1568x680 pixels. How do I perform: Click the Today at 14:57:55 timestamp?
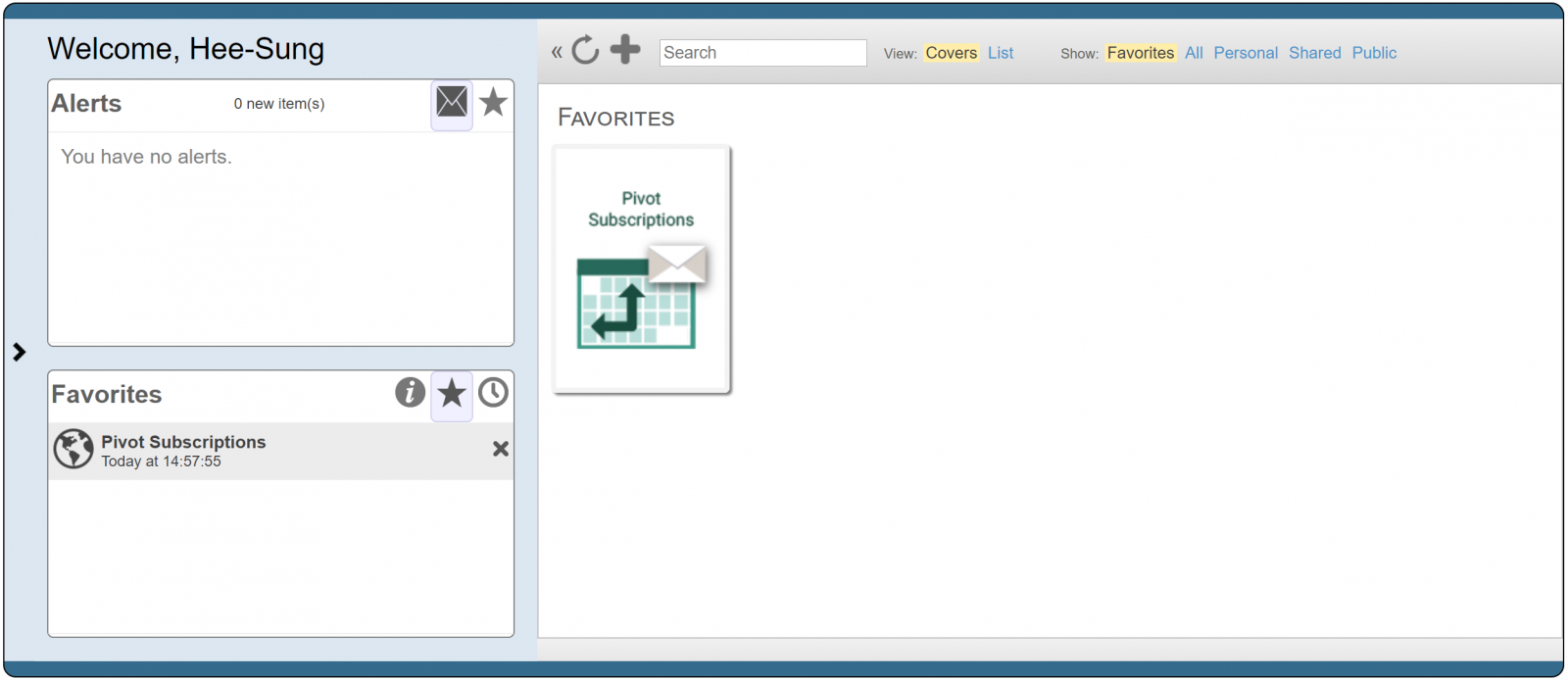pyautogui.click(x=162, y=461)
